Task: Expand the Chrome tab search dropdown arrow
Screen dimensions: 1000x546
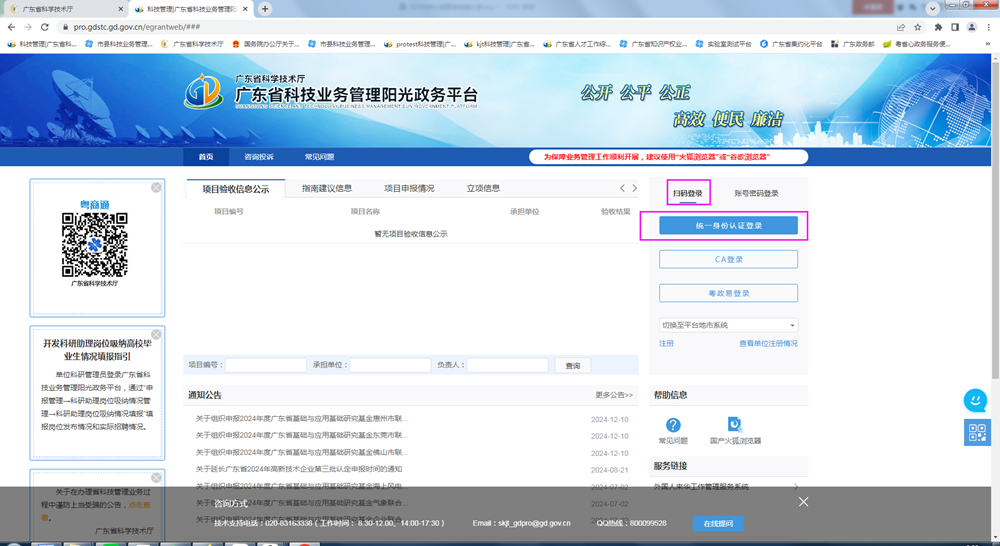Action: pyautogui.click(x=932, y=8)
